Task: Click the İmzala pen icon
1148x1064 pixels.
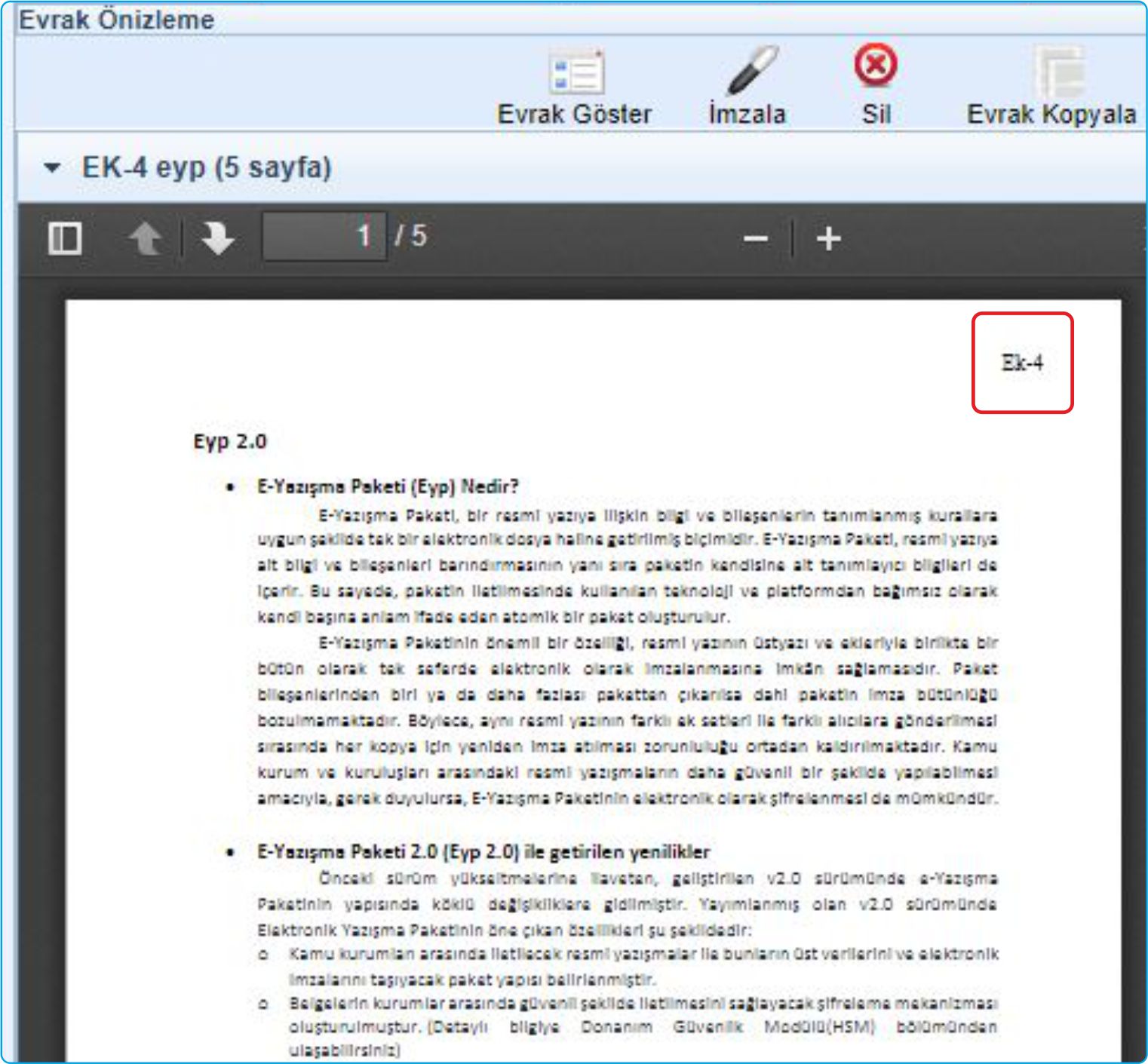Action: (x=752, y=70)
